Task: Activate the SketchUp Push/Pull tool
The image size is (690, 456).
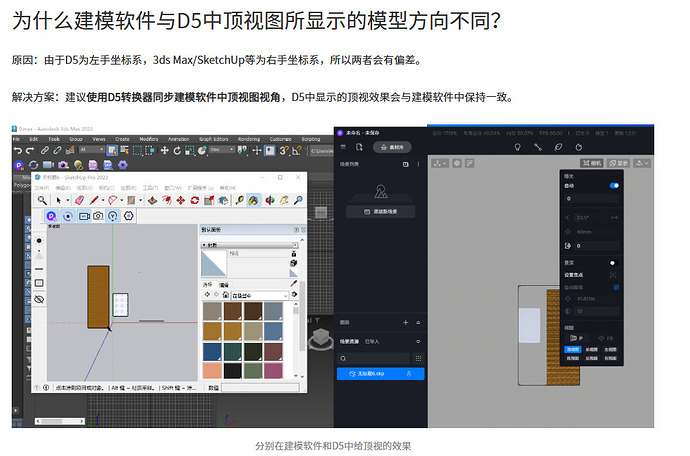Action: point(152,200)
